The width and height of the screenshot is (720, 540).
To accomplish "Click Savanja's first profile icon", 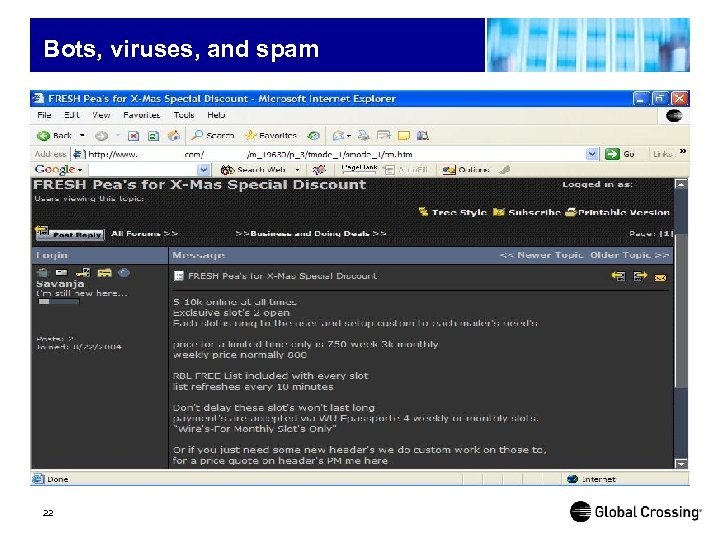I will pos(42,273).
